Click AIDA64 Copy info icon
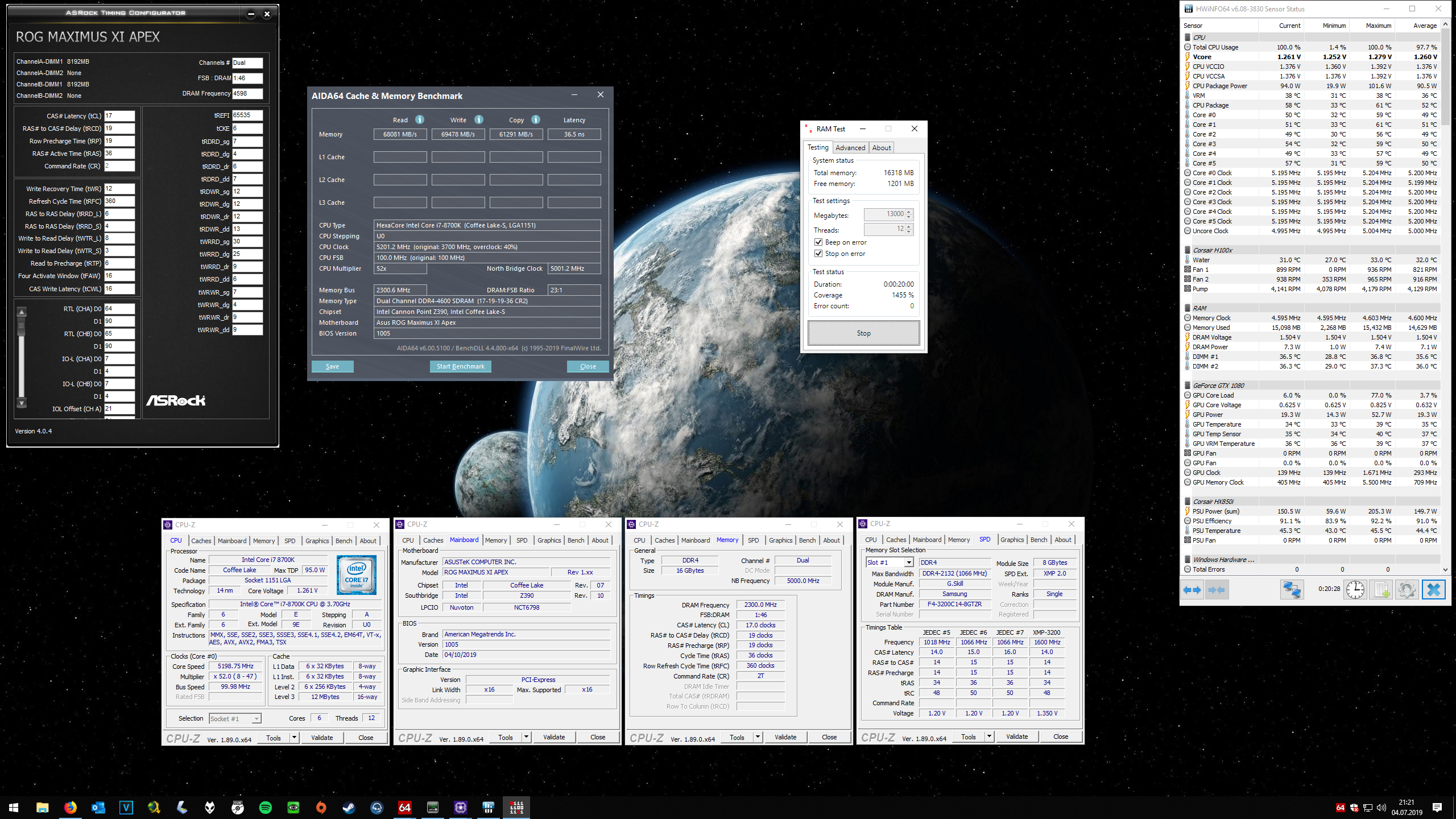 [535, 119]
